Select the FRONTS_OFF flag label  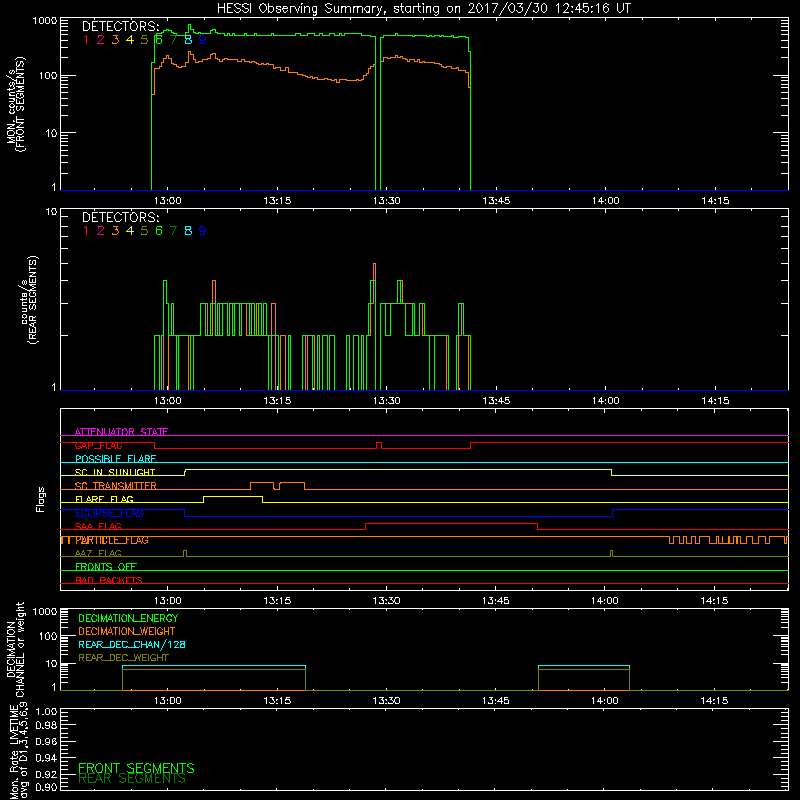coord(106,567)
